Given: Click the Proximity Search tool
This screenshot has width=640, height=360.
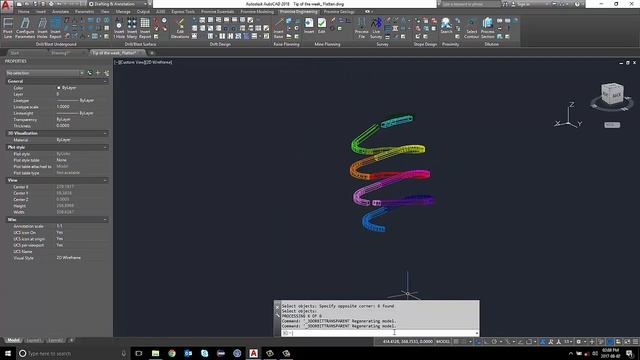Looking at the screenshot, I should point(446,25).
